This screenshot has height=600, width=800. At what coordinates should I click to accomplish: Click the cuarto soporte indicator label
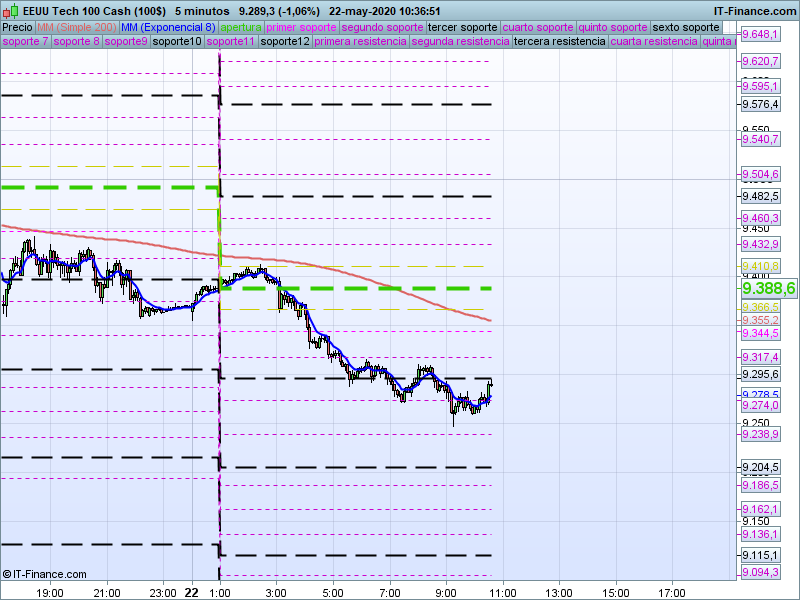point(537,27)
